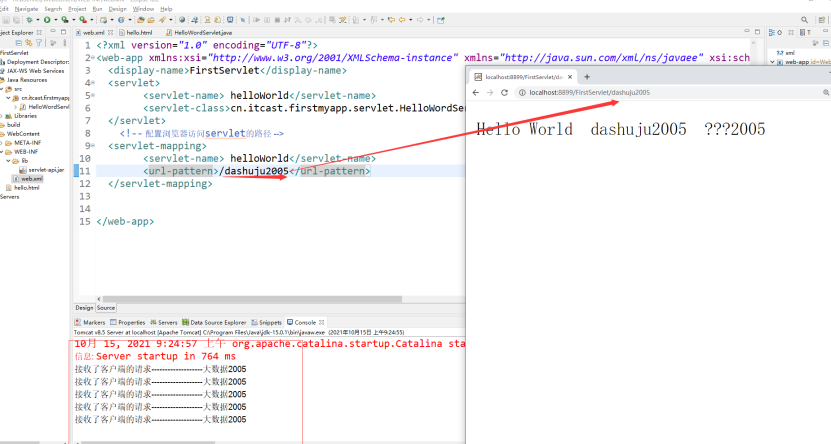
Task: Click the Debug bug icon in toolbar
Action: click(x=29, y=20)
